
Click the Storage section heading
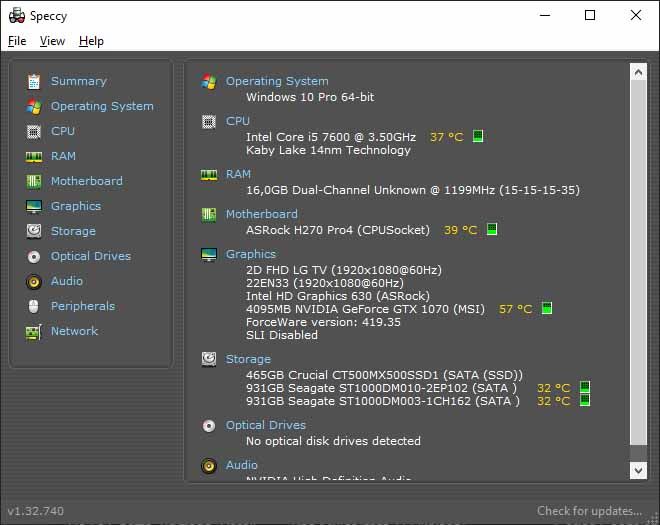[248, 359]
